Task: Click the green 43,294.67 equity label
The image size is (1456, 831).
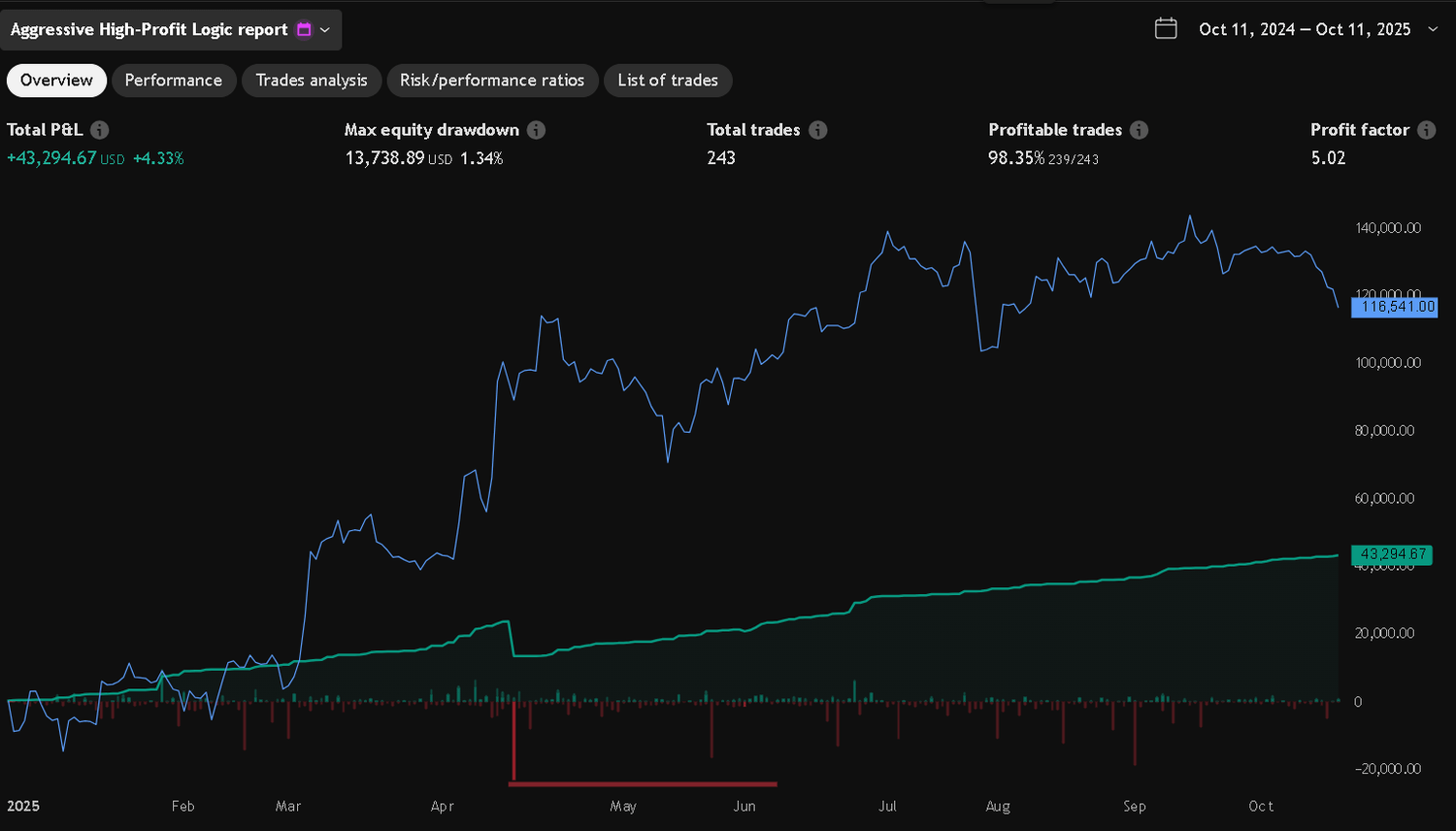Action: (x=1393, y=554)
